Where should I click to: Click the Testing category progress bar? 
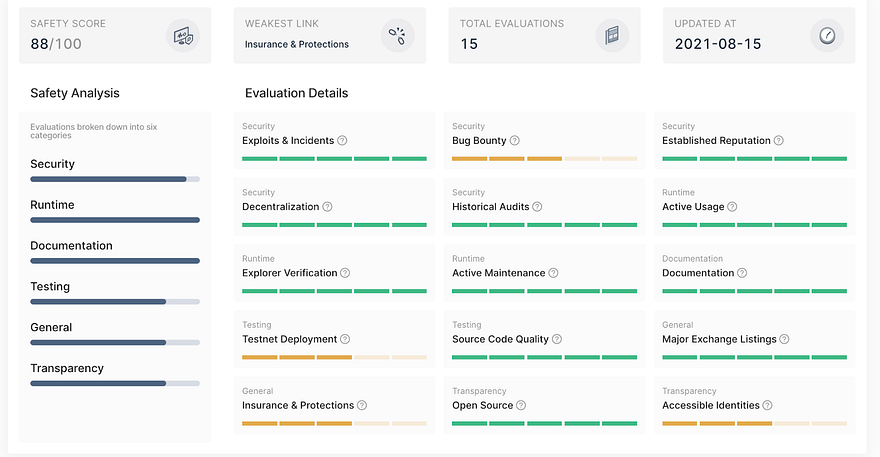tap(115, 302)
